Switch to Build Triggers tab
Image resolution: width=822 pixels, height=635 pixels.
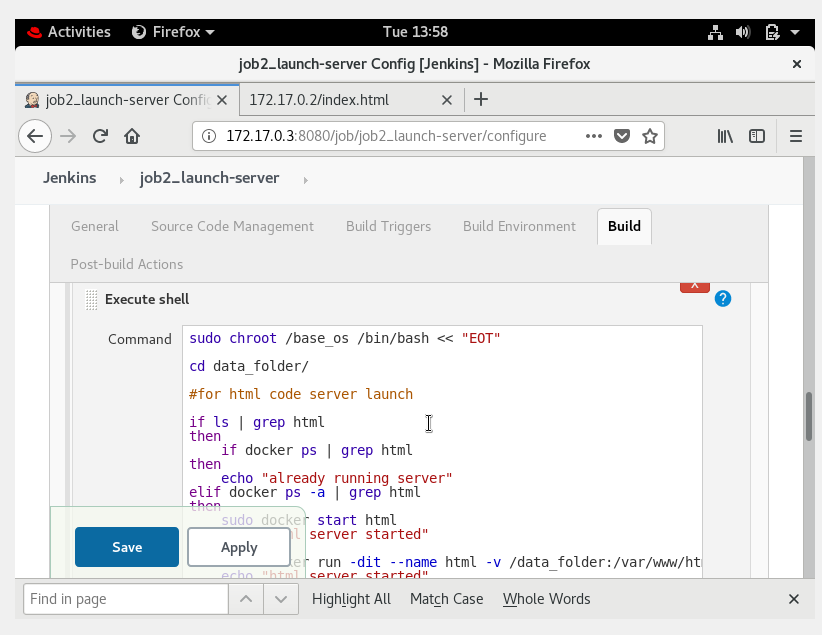click(x=388, y=227)
